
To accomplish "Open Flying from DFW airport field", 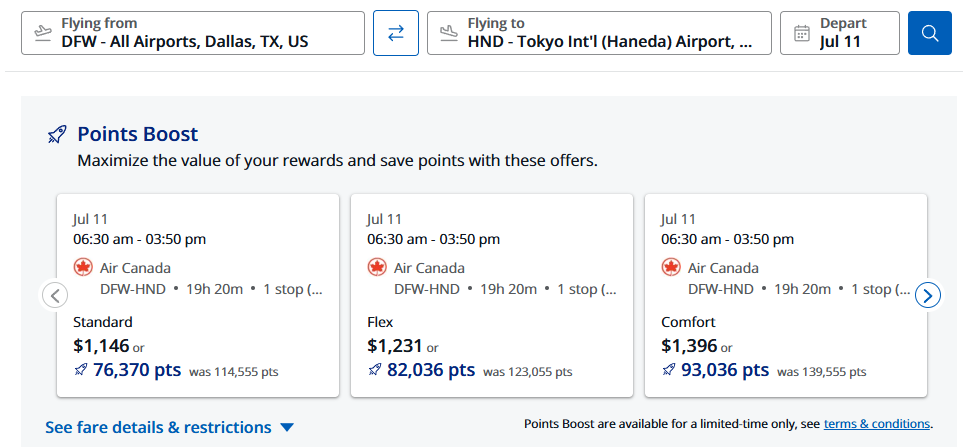I will coord(193,33).
